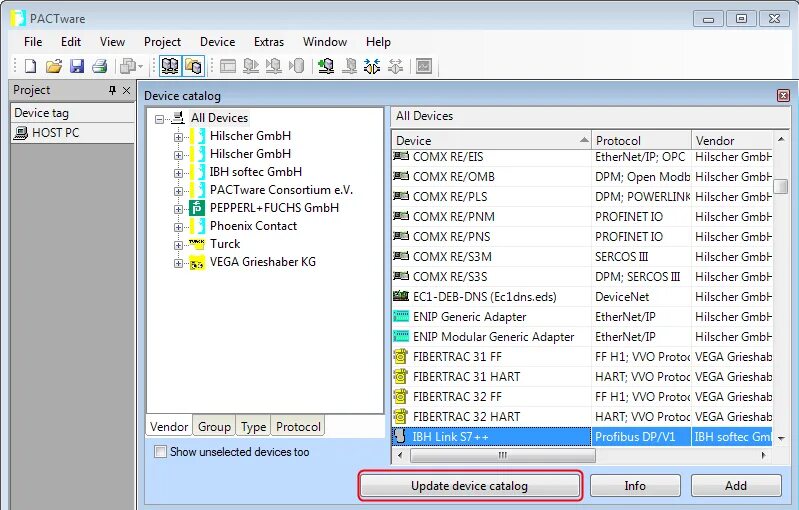Click the gray cylinder database toolbar icon
The width and height of the screenshot is (799, 510).
(297, 66)
